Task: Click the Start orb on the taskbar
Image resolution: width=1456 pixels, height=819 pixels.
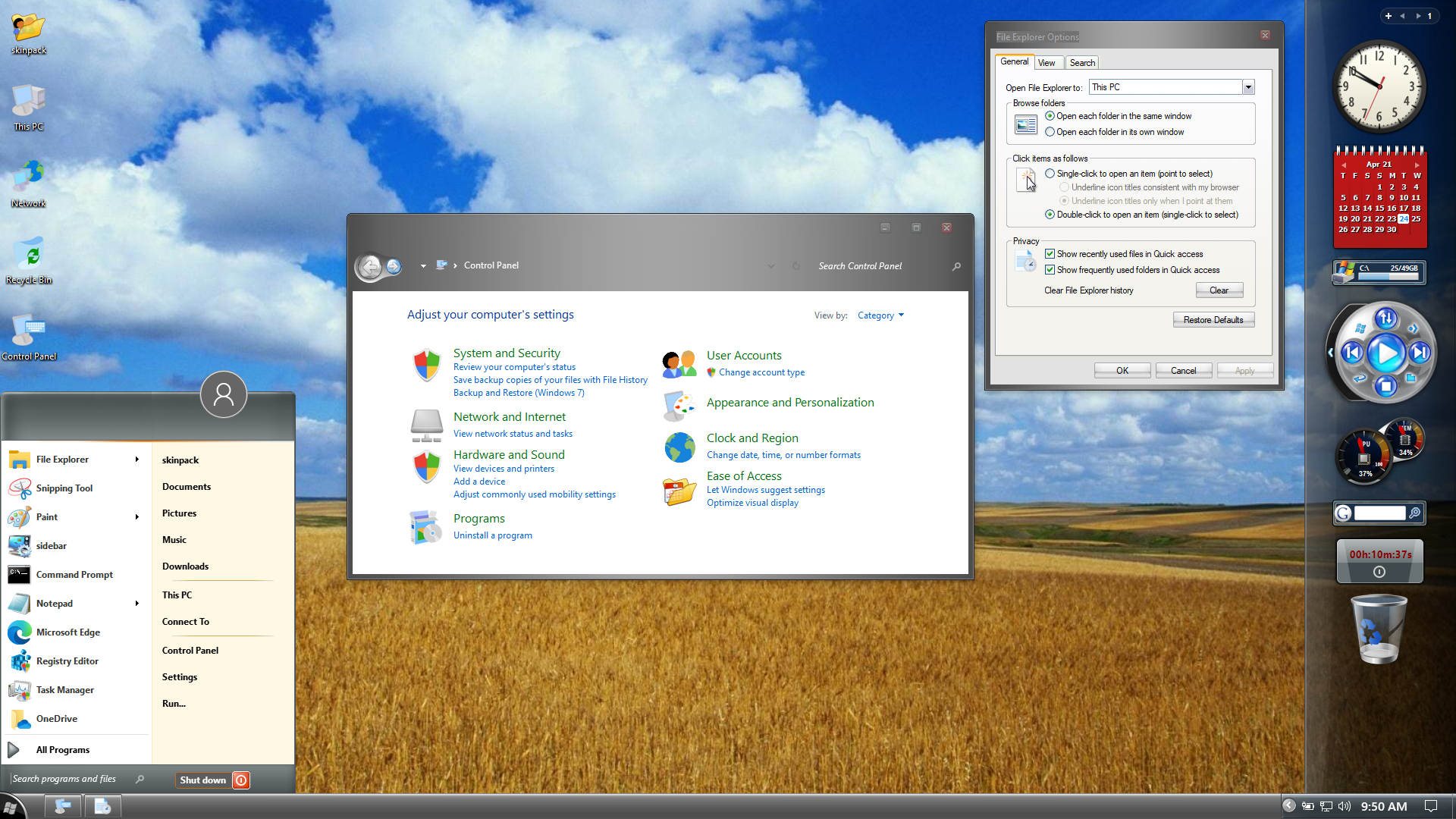Action: point(11,807)
